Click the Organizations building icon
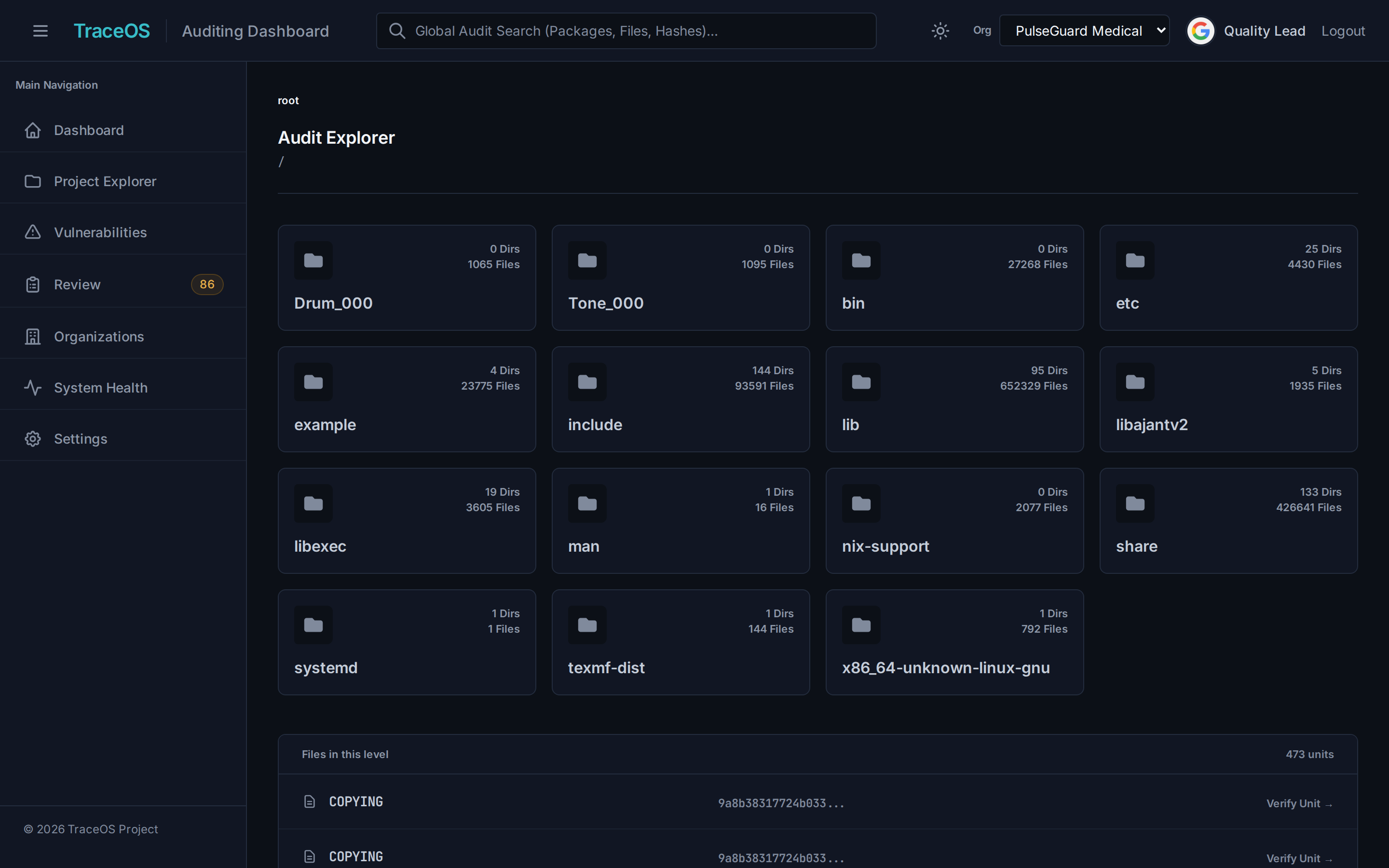The image size is (1389, 868). (33, 337)
